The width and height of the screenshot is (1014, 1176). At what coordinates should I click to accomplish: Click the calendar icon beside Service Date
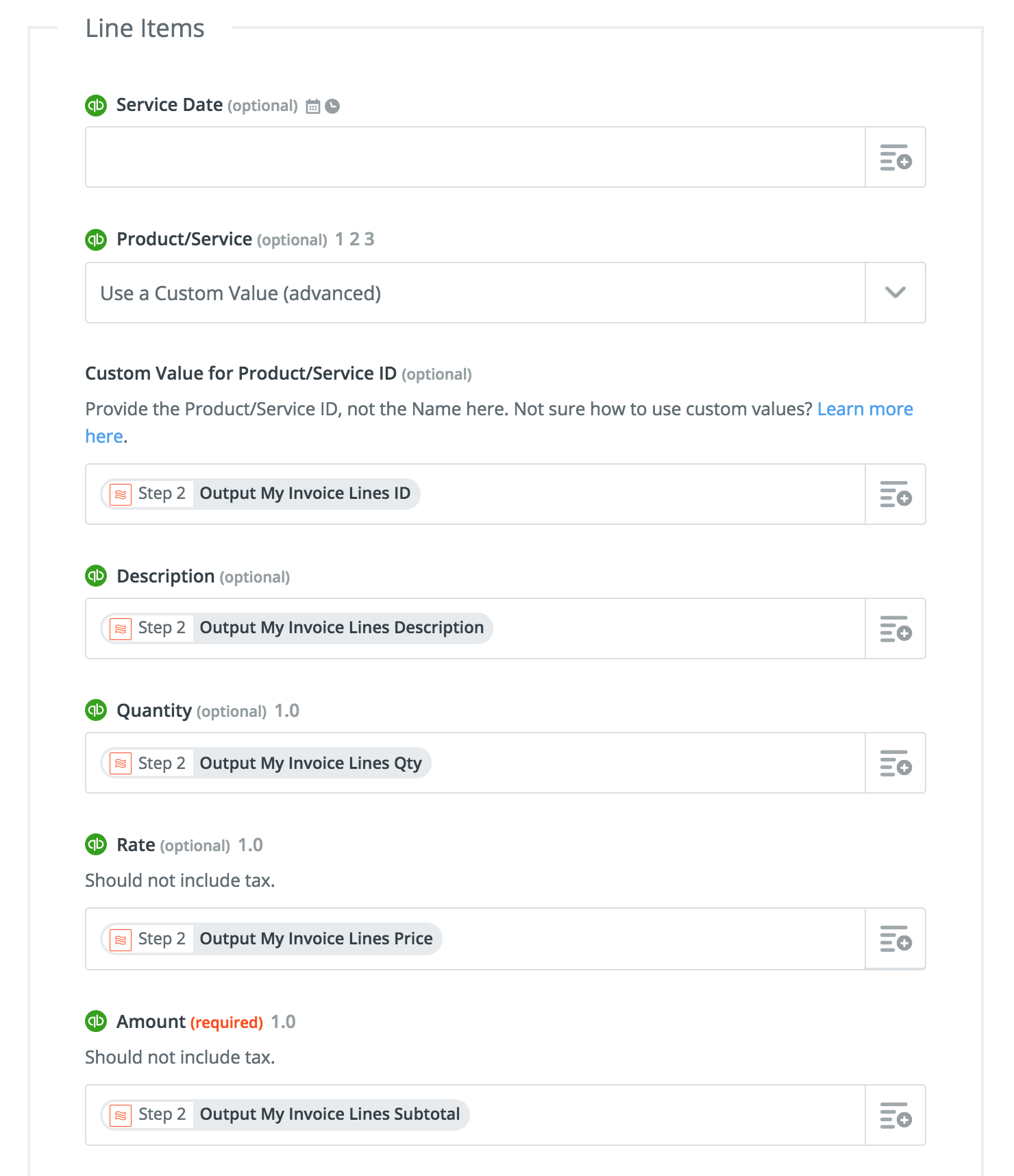click(x=313, y=106)
